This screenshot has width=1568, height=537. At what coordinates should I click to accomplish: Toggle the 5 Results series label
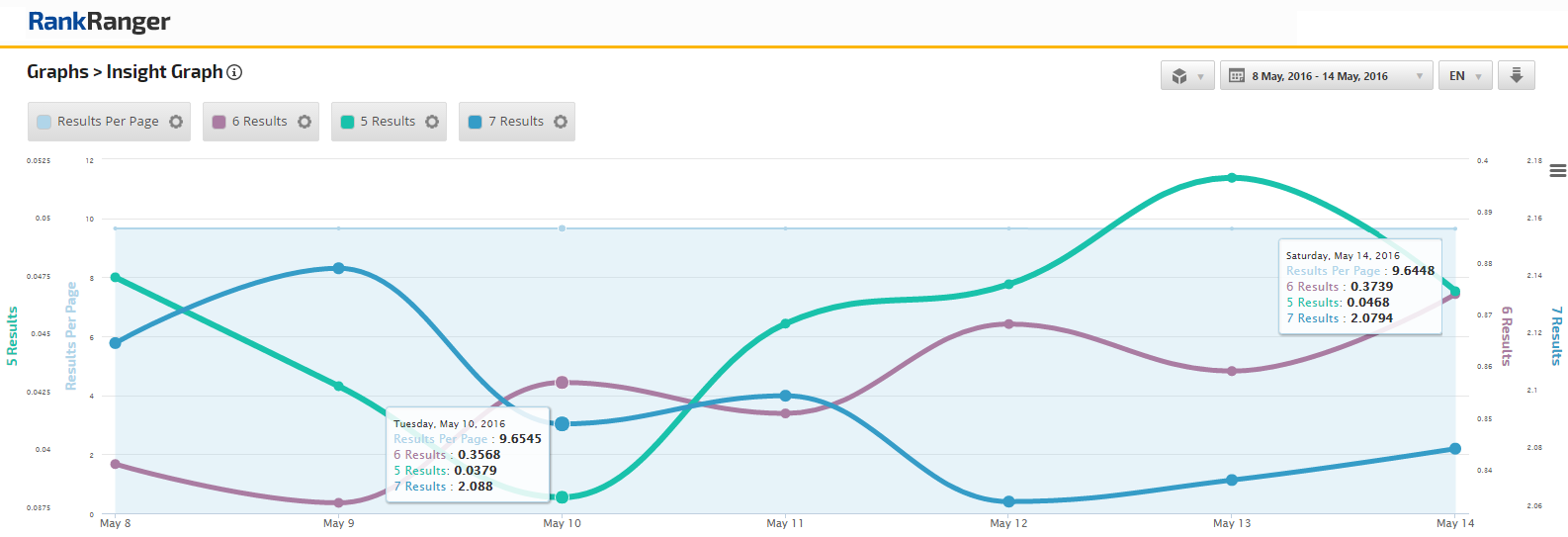point(388,122)
